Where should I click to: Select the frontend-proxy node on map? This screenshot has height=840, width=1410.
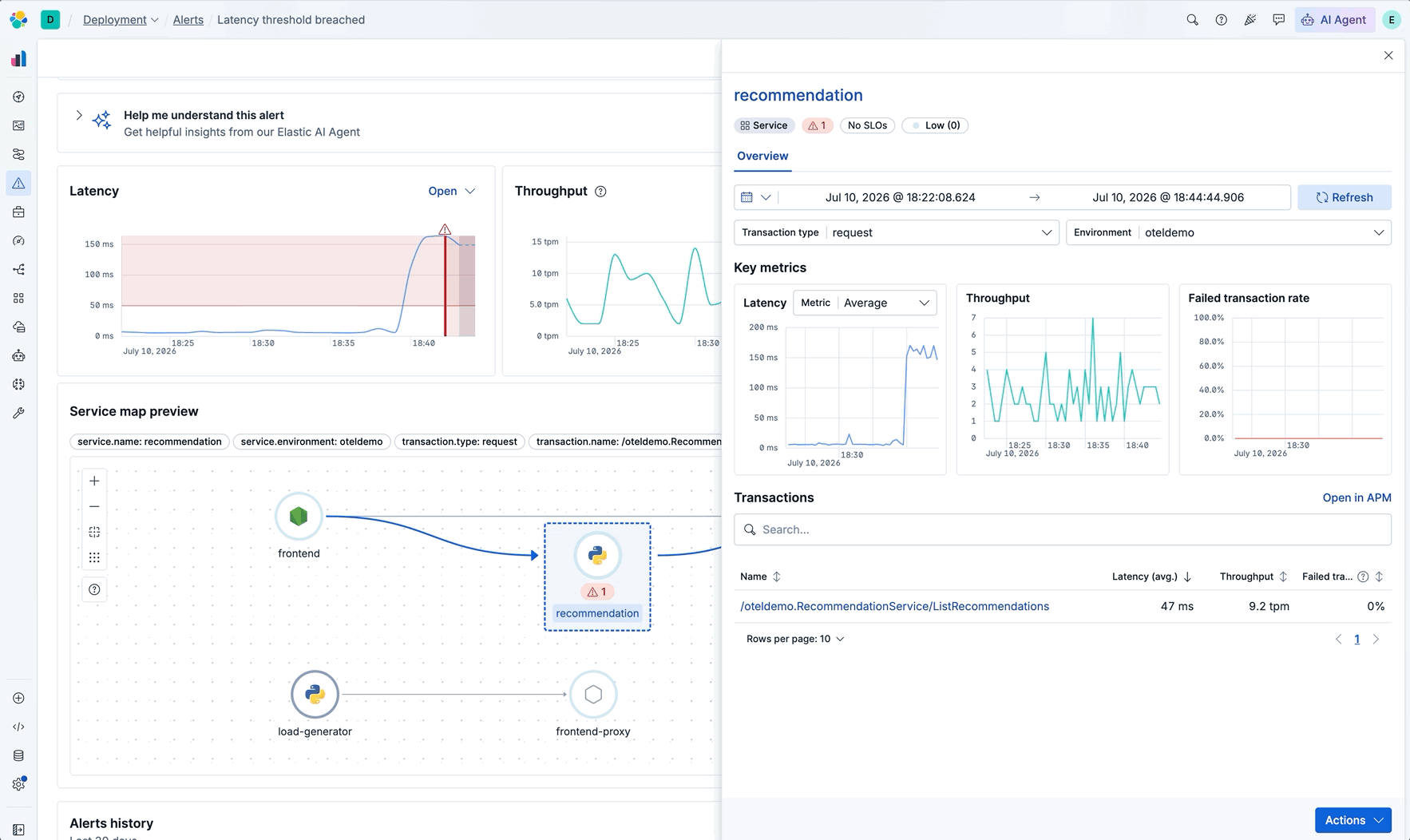pyautogui.click(x=593, y=695)
